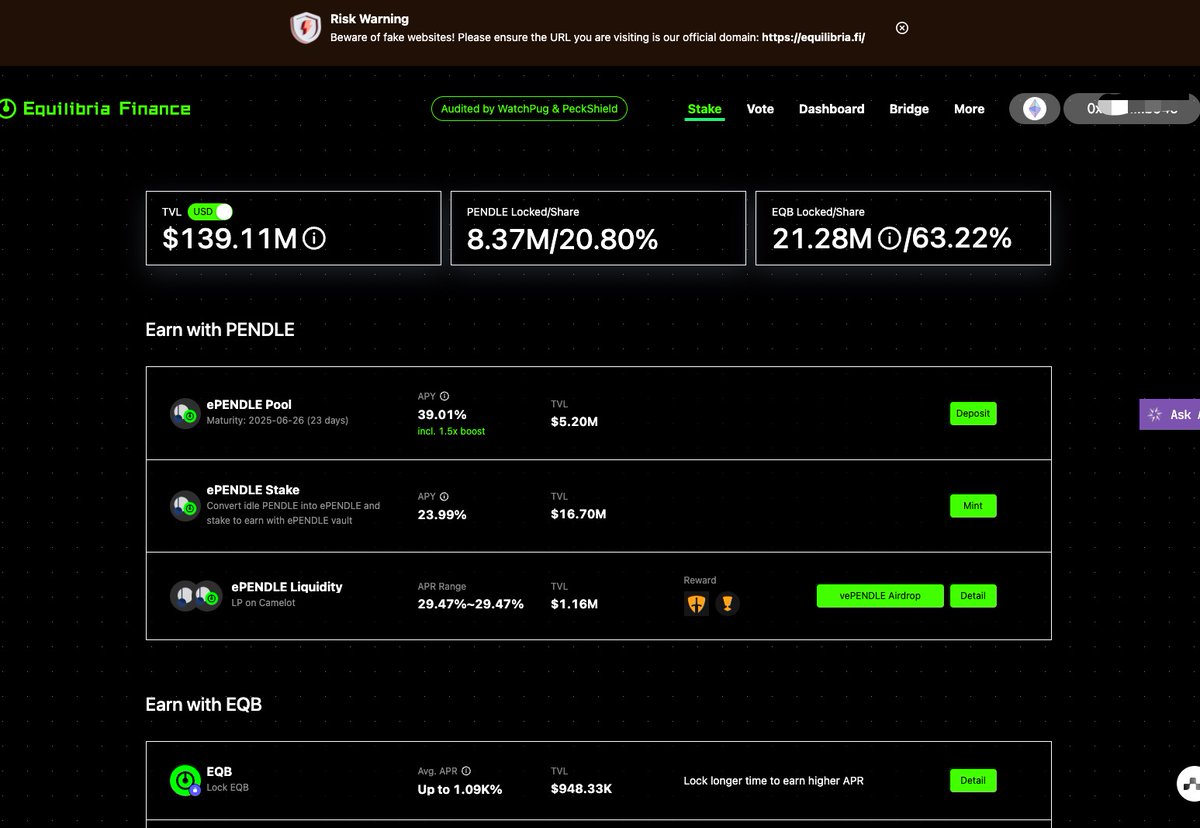Click the ePENDLE Stake APY info icon

pyautogui.click(x=444, y=496)
